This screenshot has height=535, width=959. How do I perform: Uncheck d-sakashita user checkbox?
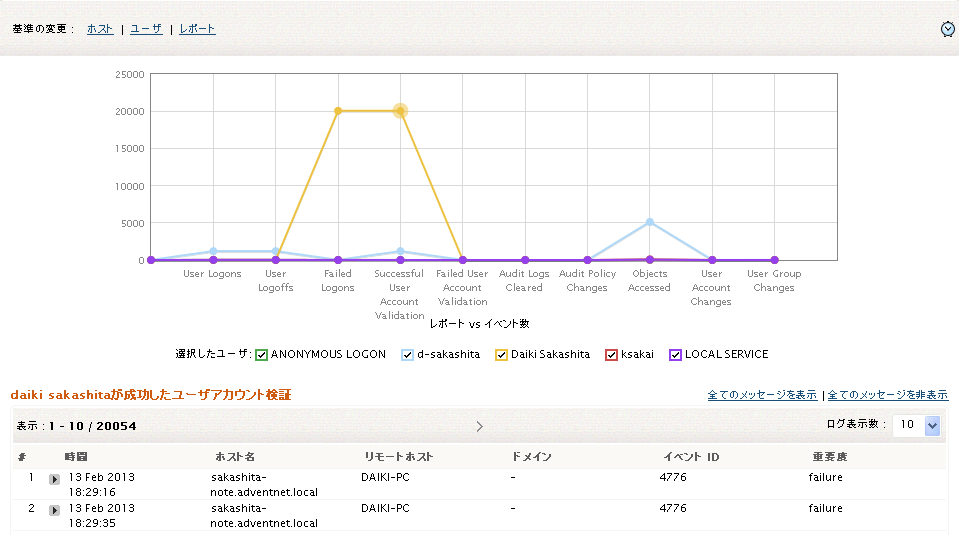(407, 355)
